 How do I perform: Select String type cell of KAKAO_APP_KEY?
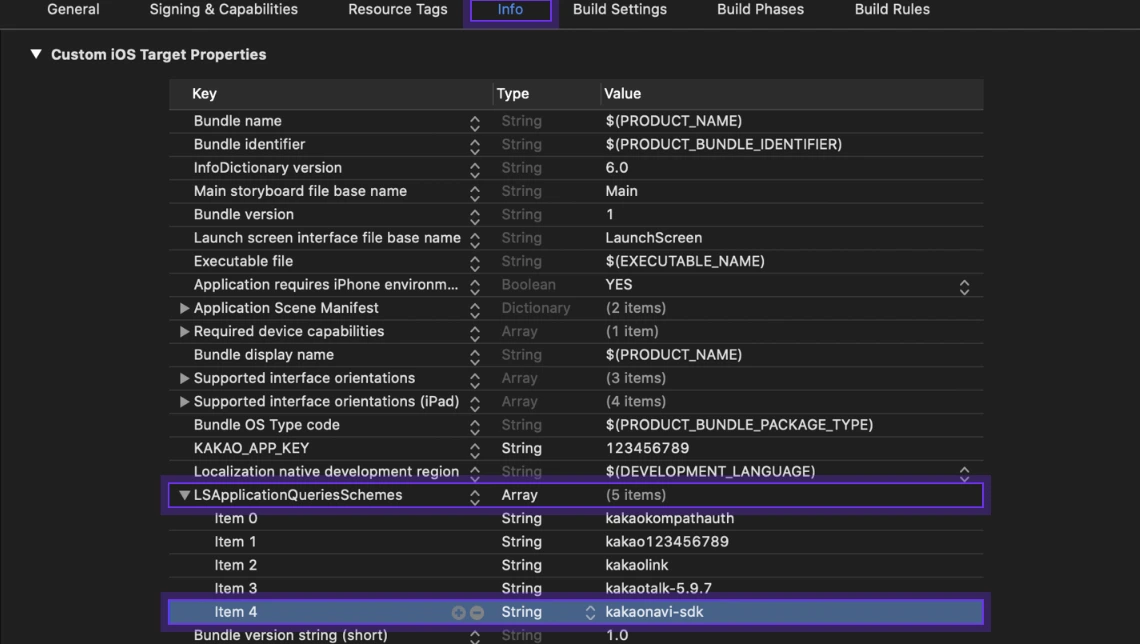click(521, 448)
